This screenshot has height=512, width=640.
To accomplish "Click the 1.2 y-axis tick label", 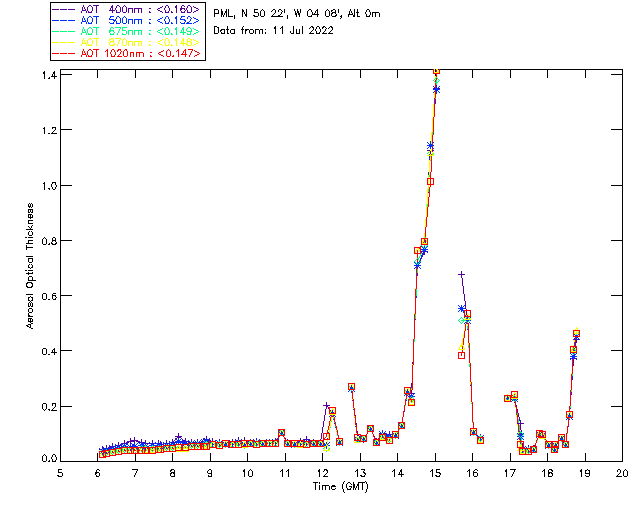I will [49, 130].
